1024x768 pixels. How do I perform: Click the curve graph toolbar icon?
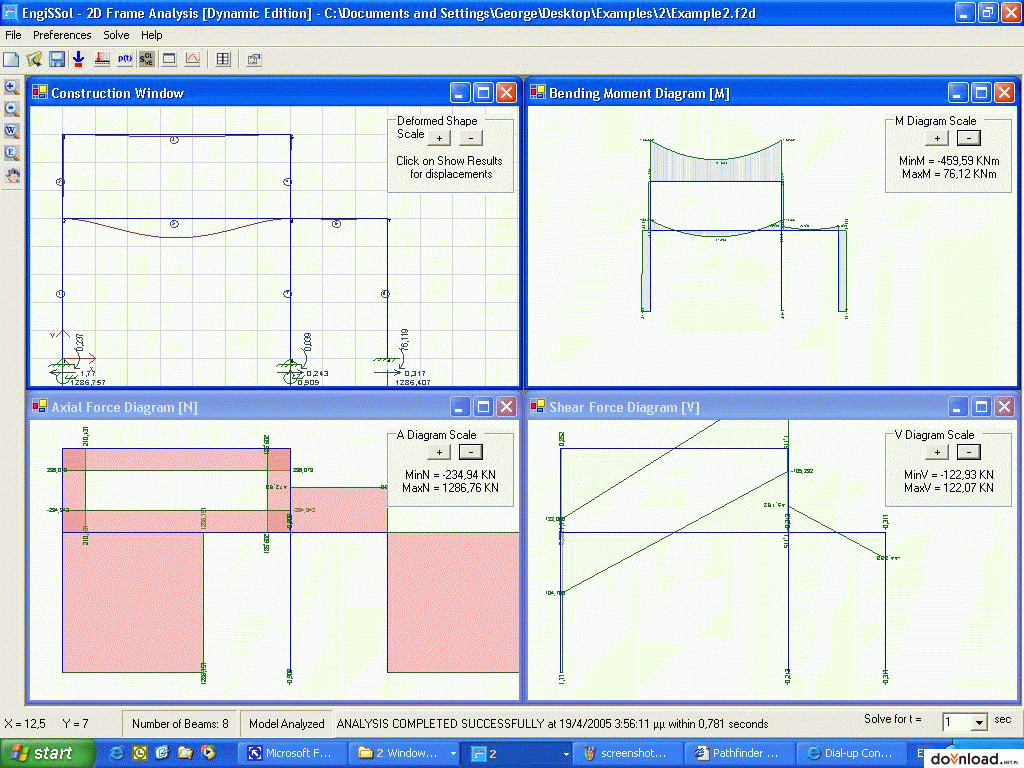click(192, 59)
